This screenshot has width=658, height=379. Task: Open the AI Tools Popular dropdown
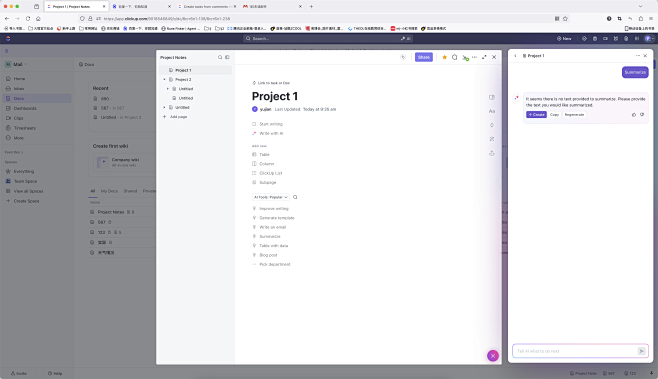(x=270, y=197)
